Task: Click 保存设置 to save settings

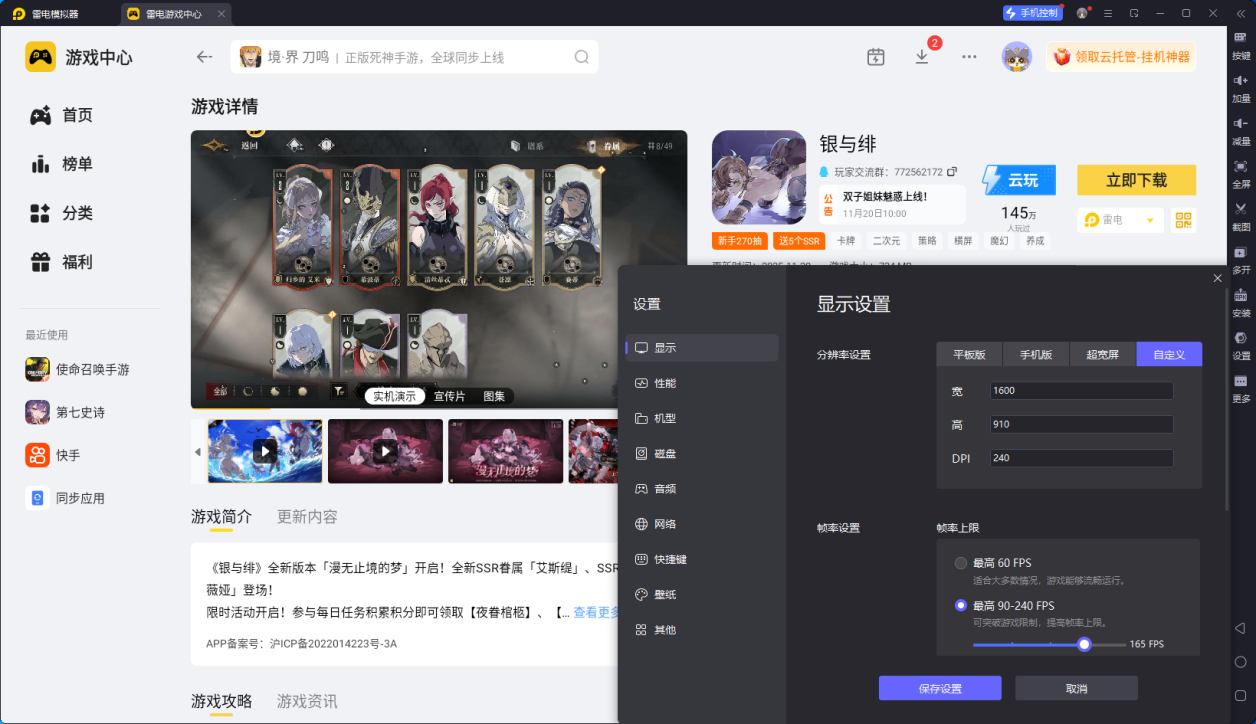Action: pos(940,688)
